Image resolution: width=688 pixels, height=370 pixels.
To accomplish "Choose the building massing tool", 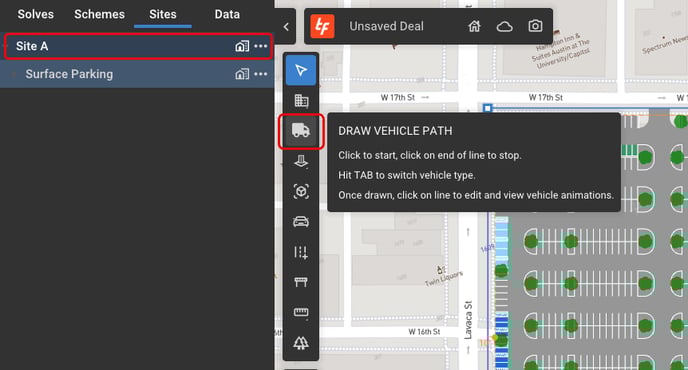I will [x=301, y=101].
